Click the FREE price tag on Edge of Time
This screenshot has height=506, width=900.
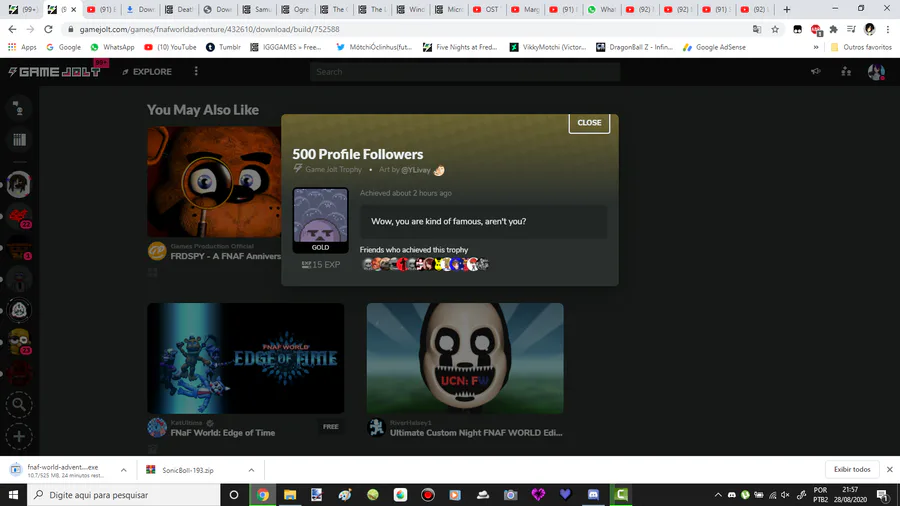331,427
